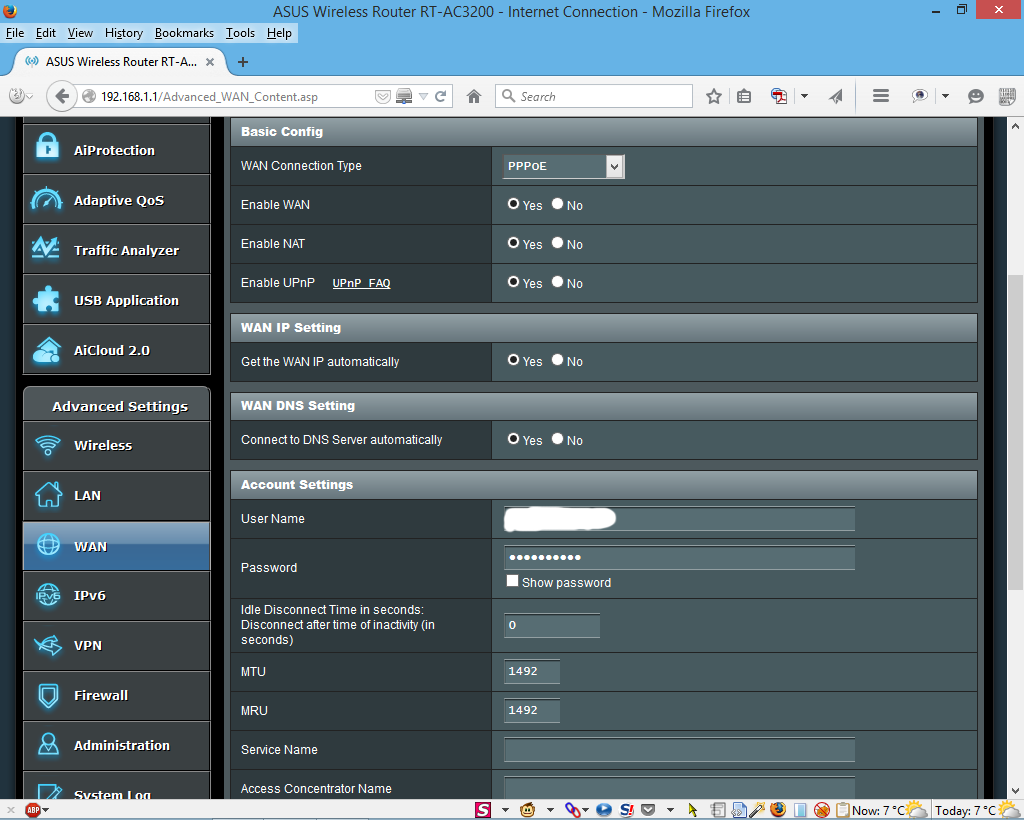The height and width of the screenshot is (820, 1024).
Task: Select No for Get WAN IP automatically
Action: [557, 360]
